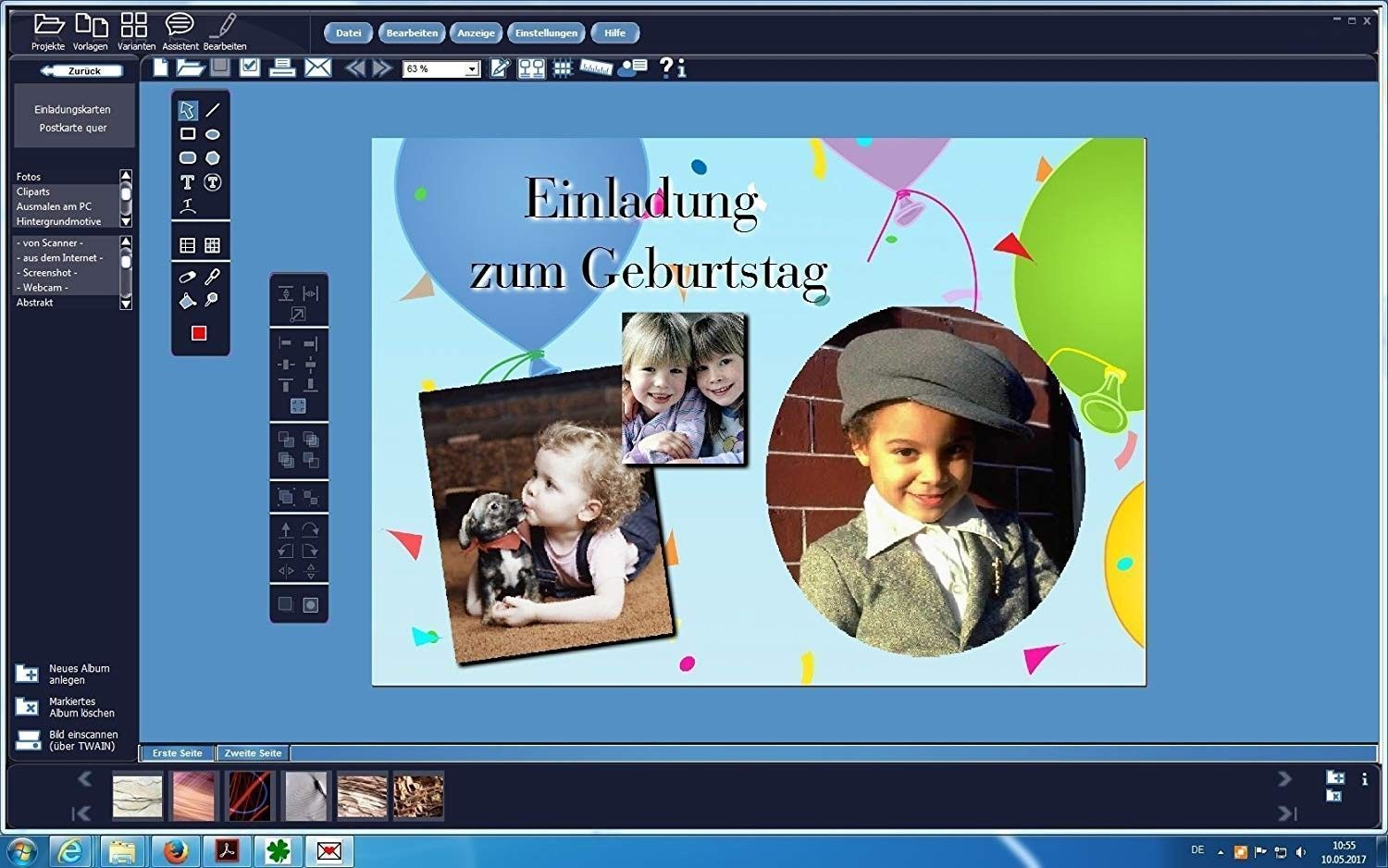Send by email using envelope icon
This screenshot has height=868, width=1388.
click(317, 68)
